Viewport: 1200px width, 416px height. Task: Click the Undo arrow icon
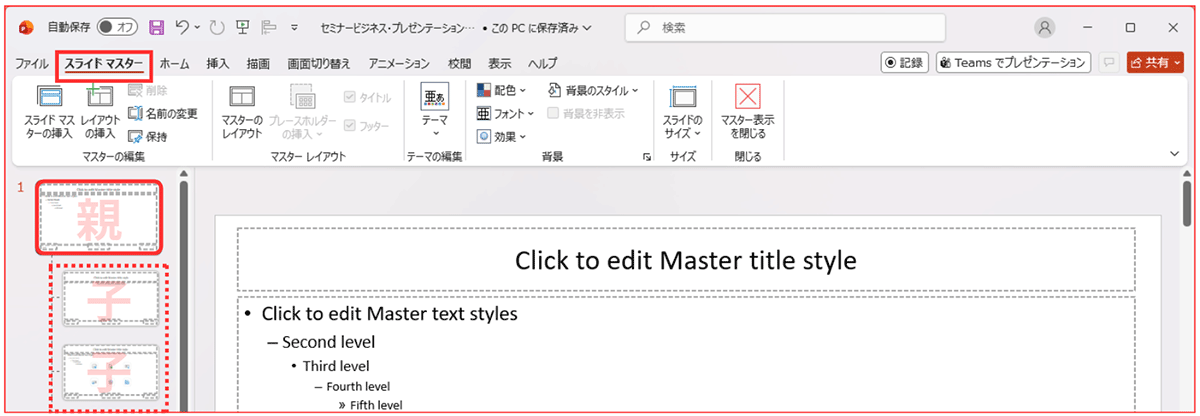coord(183,27)
